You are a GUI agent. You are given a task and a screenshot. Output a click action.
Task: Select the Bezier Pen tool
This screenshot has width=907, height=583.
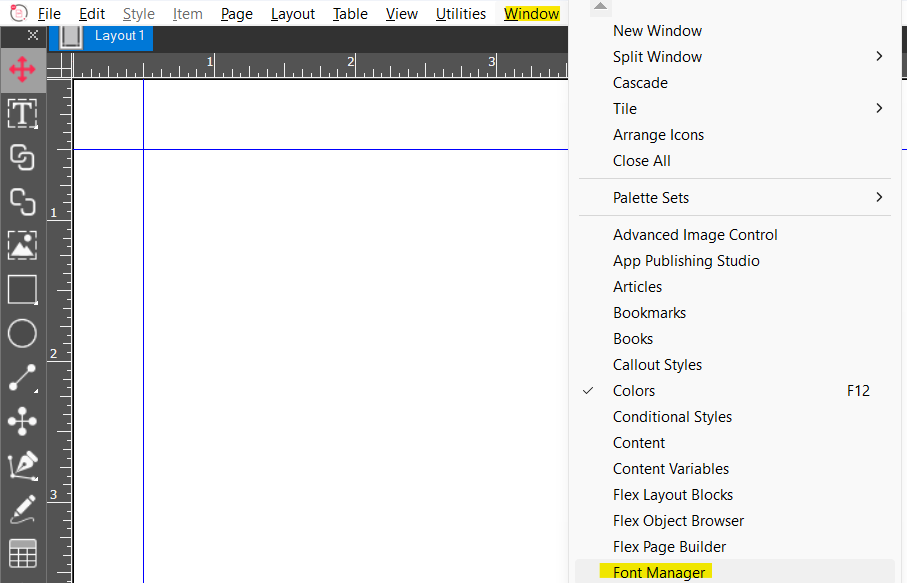click(22, 465)
